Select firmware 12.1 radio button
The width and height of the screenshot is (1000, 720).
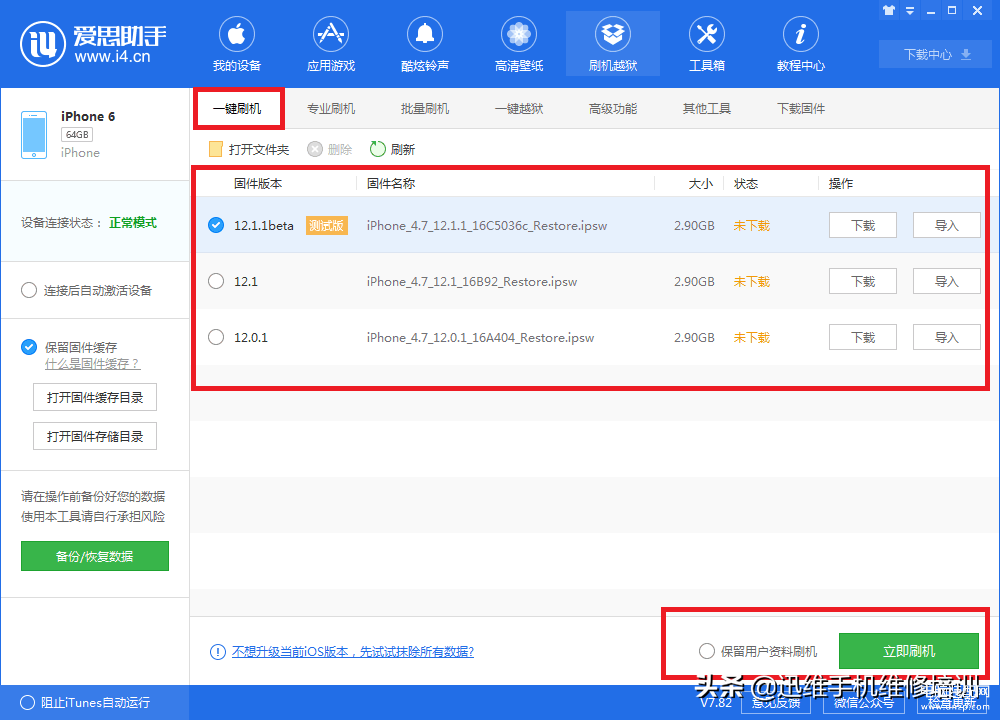pos(216,281)
